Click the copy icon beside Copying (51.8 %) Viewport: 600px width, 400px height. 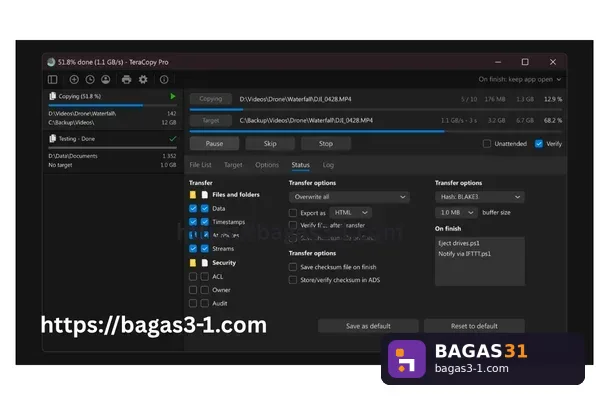tap(52, 96)
